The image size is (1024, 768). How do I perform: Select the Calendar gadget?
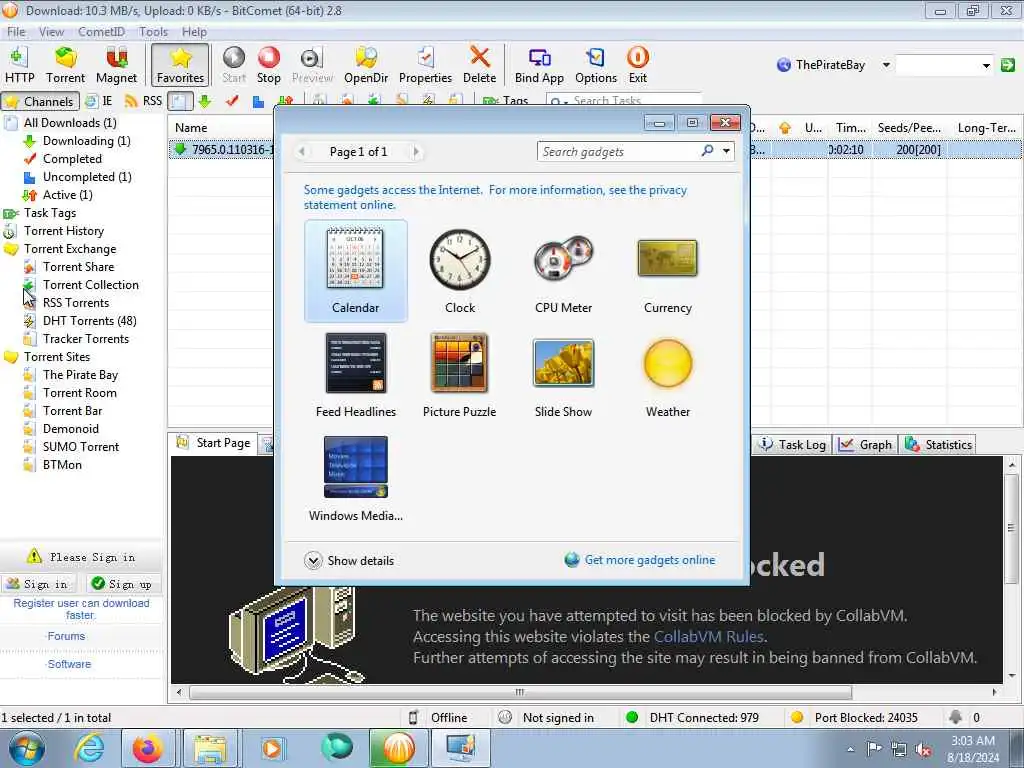[x=355, y=270]
